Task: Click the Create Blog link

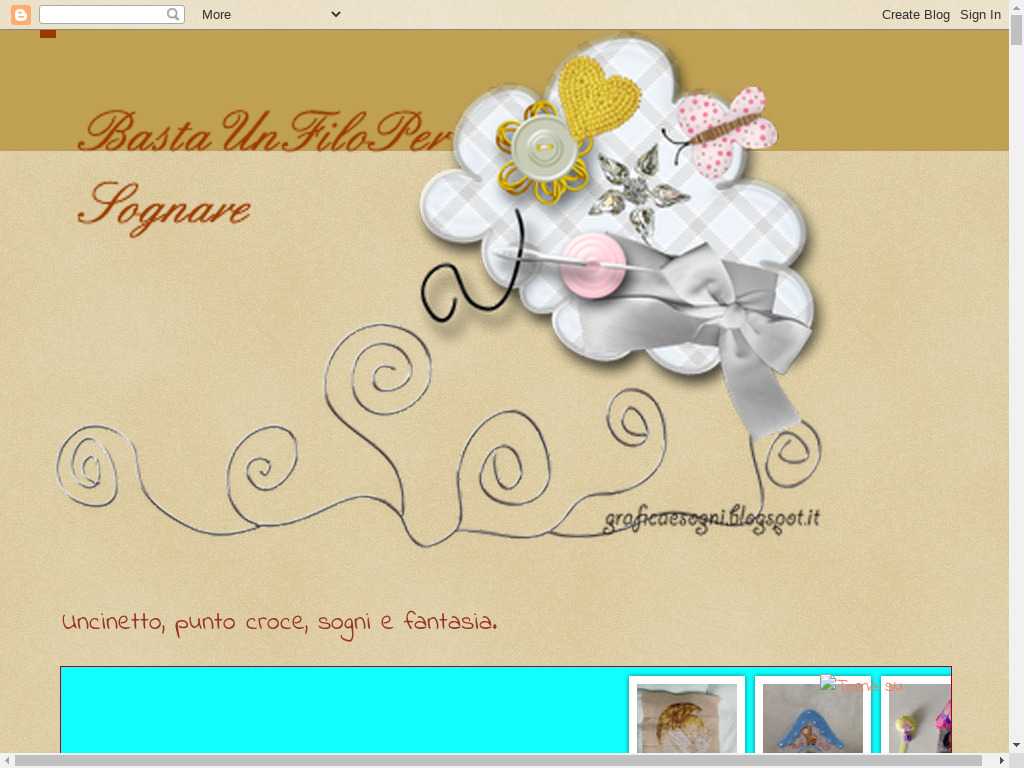Action: click(x=915, y=14)
